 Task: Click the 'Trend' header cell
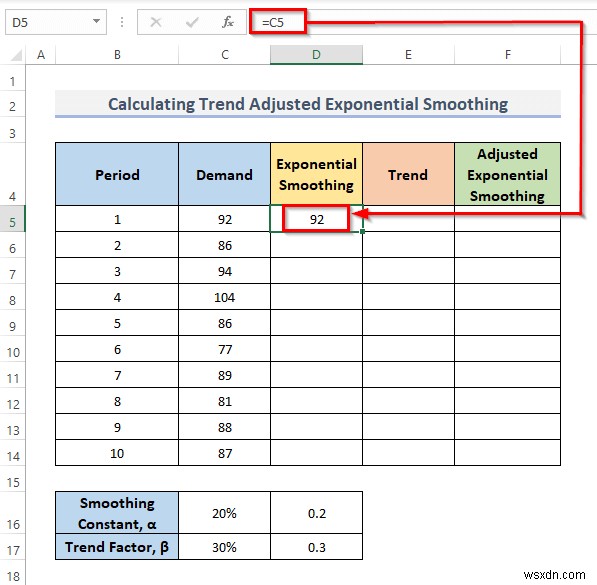(408, 174)
